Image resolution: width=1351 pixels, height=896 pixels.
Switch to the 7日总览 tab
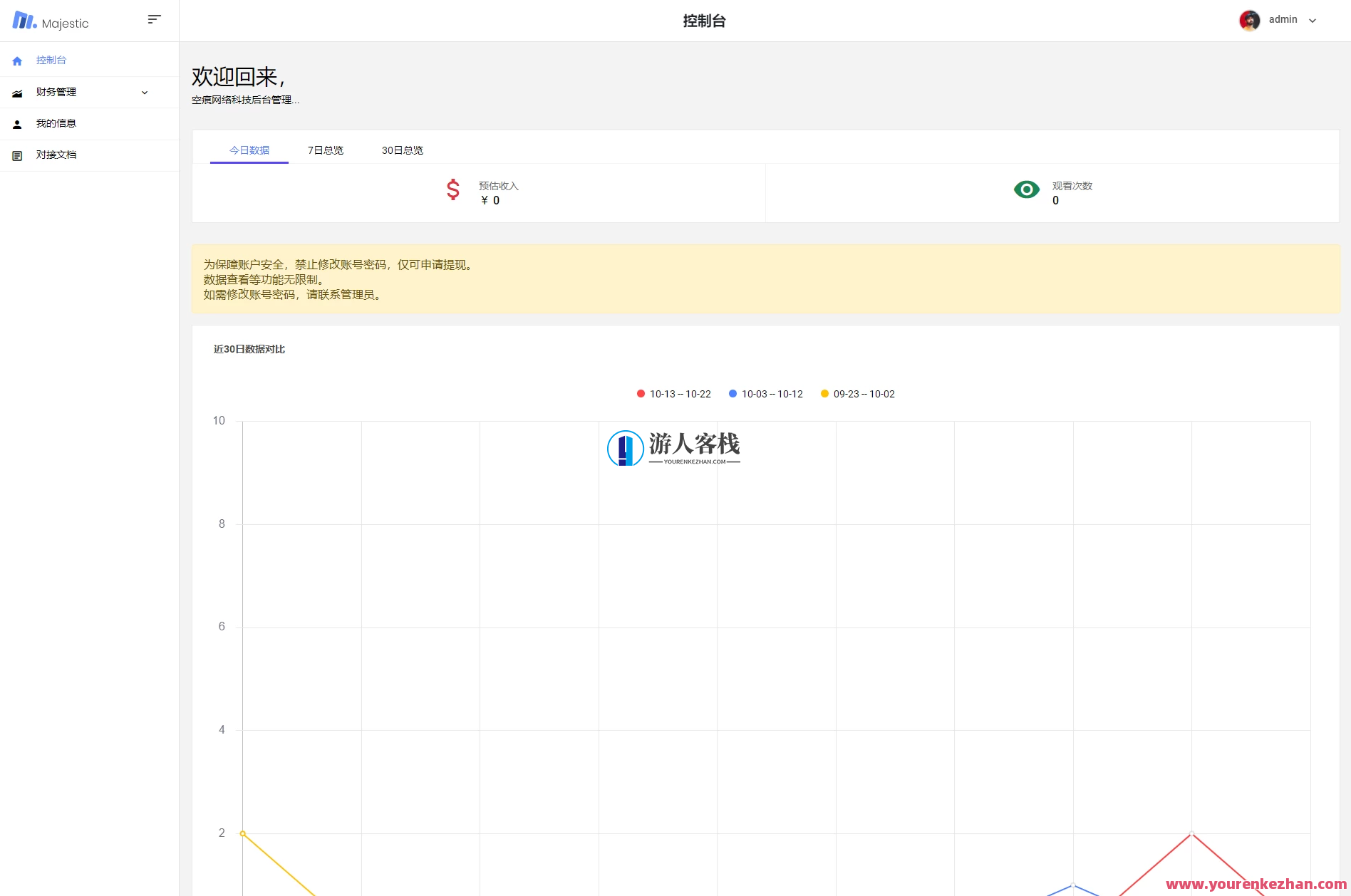325,150
